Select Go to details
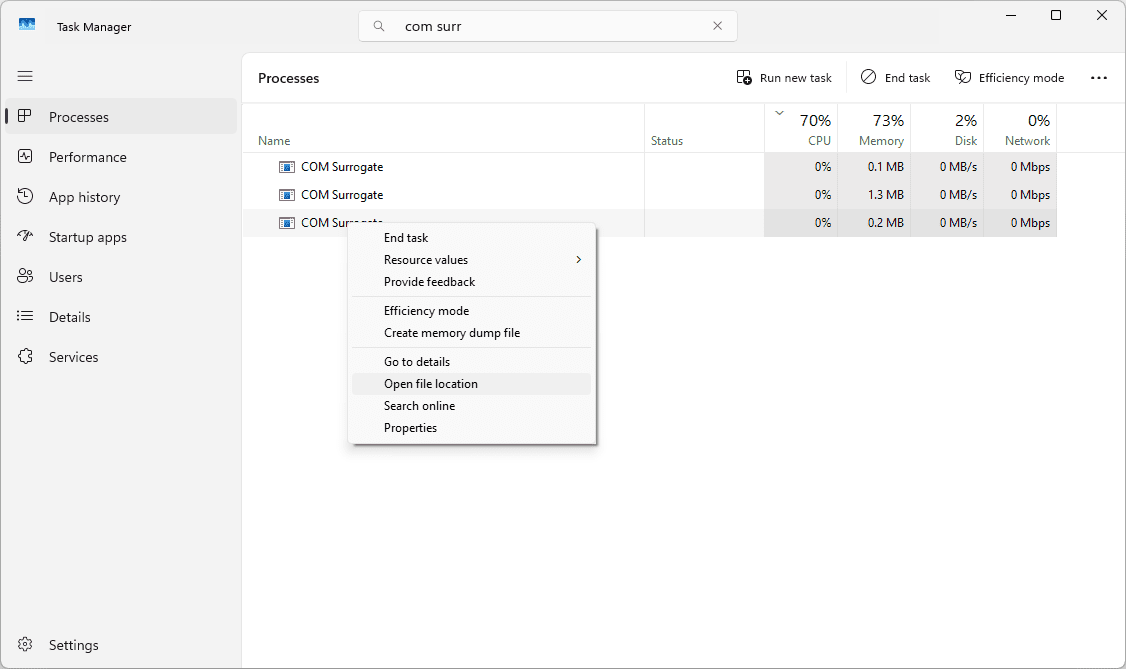 click(471, 362)
